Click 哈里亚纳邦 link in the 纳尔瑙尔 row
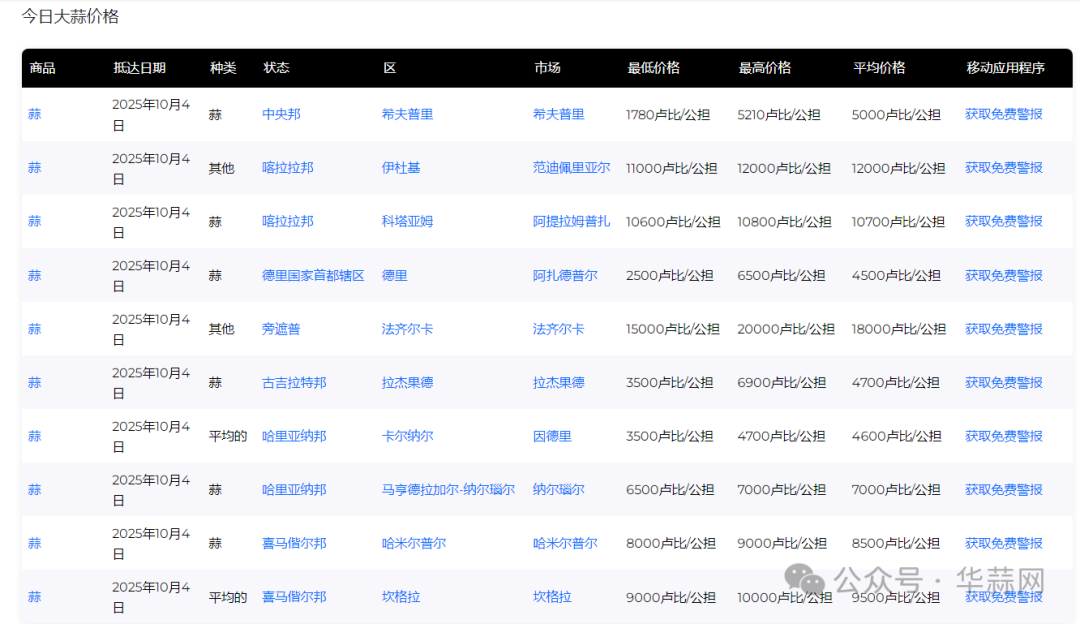Viewport: 1080px width, 624px height. 293,490
